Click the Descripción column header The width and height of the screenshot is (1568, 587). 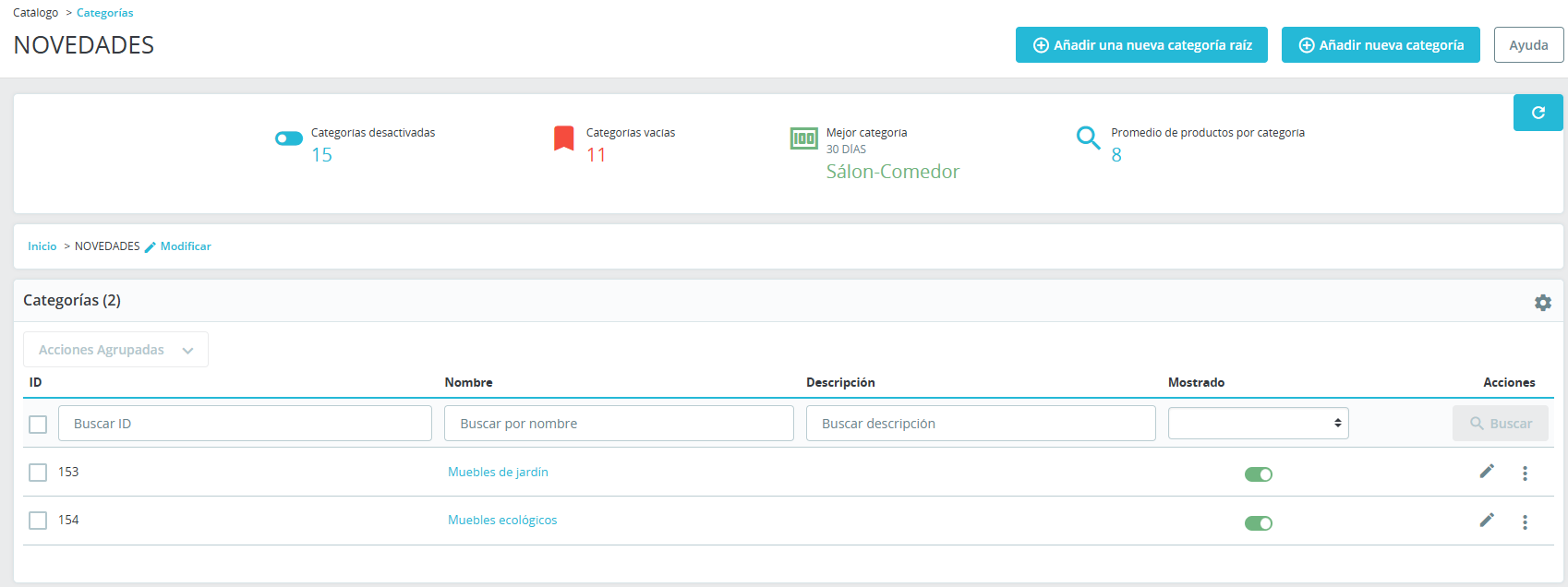click(840, 382)
